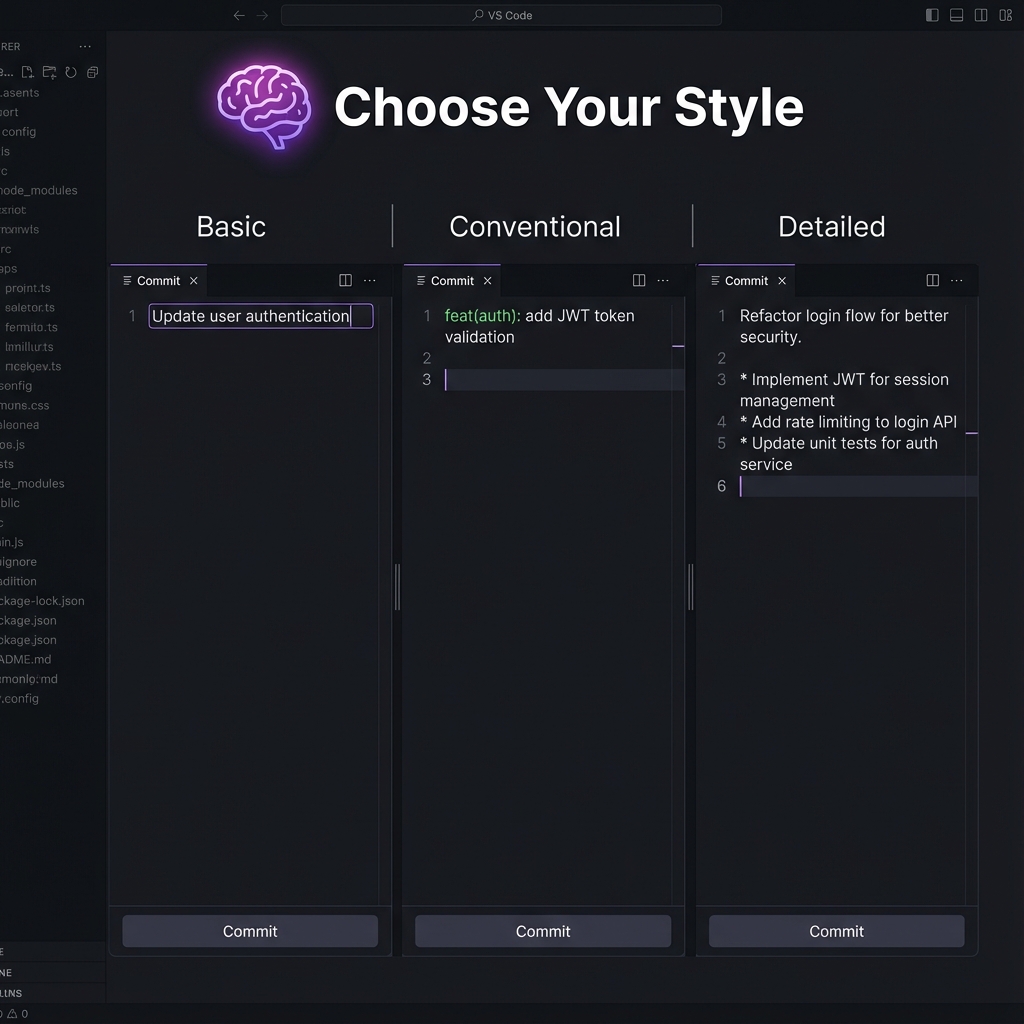
Task: Select the Commit tab in the Conventional pane
Action: [x=451, y=281]
